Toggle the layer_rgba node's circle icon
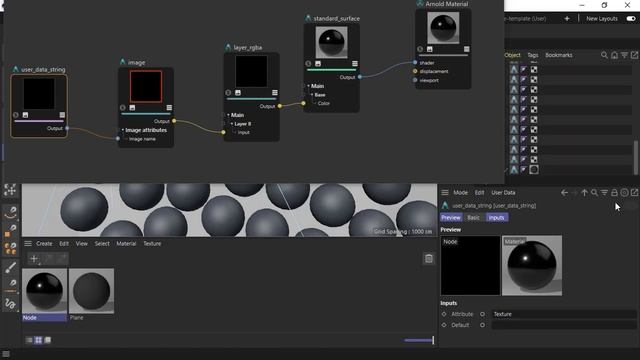The image size is (640, 360). click(x=229, y=93)
